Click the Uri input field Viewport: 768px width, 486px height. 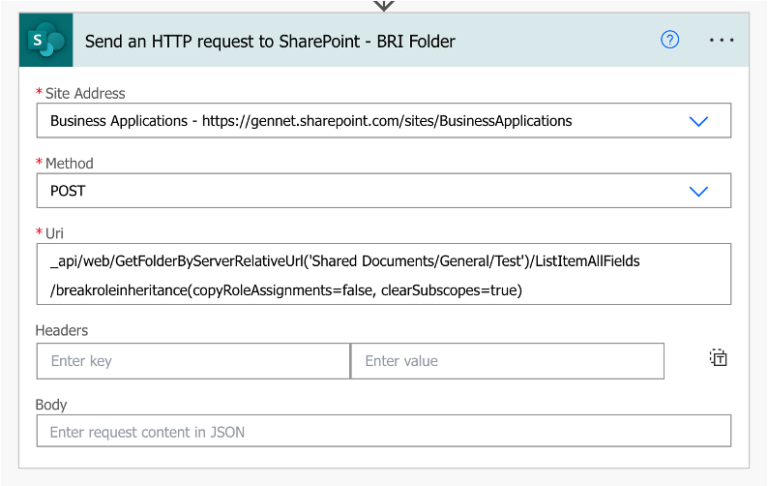[x=384, y=274]
